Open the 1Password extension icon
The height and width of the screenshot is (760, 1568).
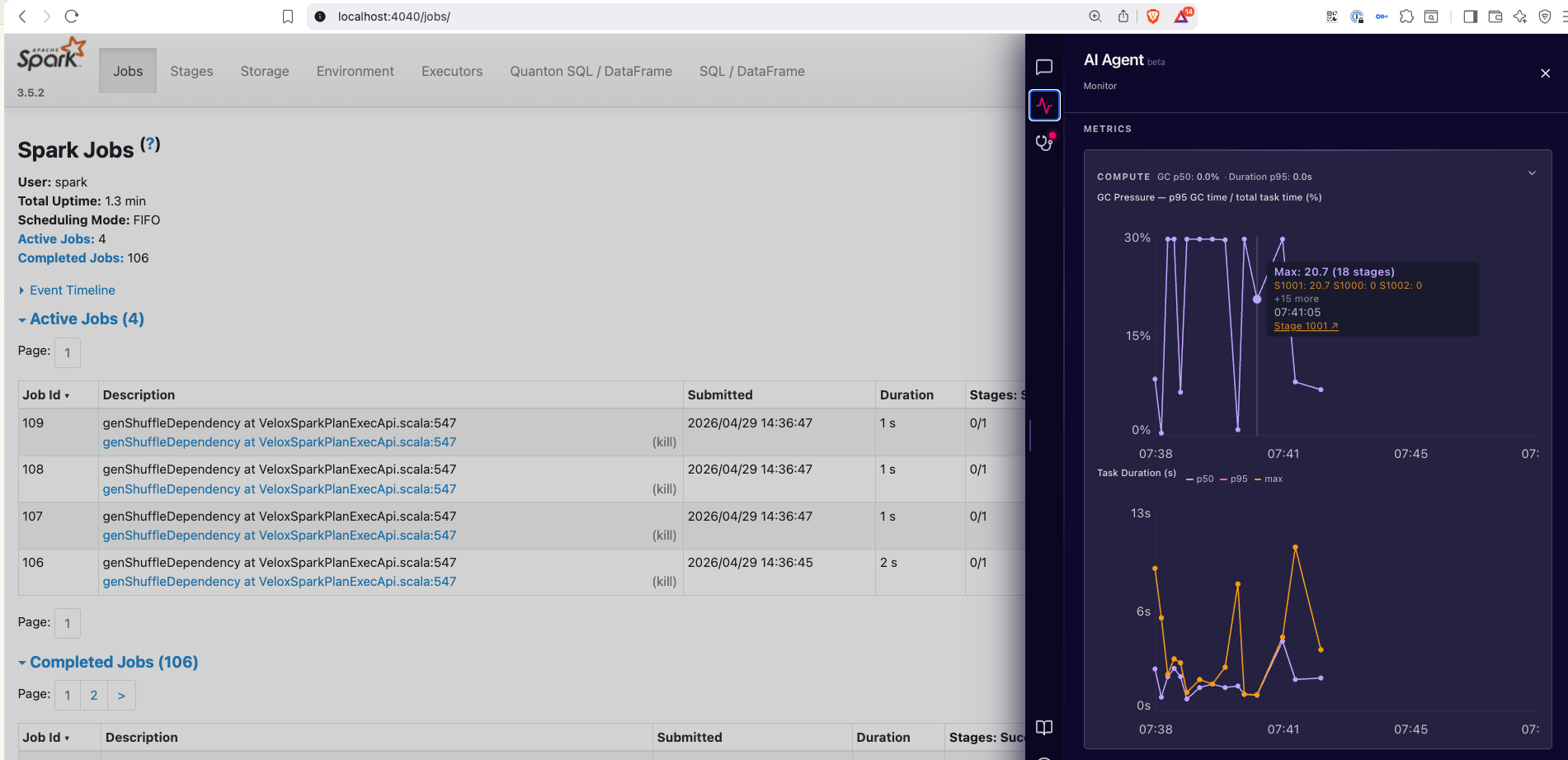tap(1357, 17)
